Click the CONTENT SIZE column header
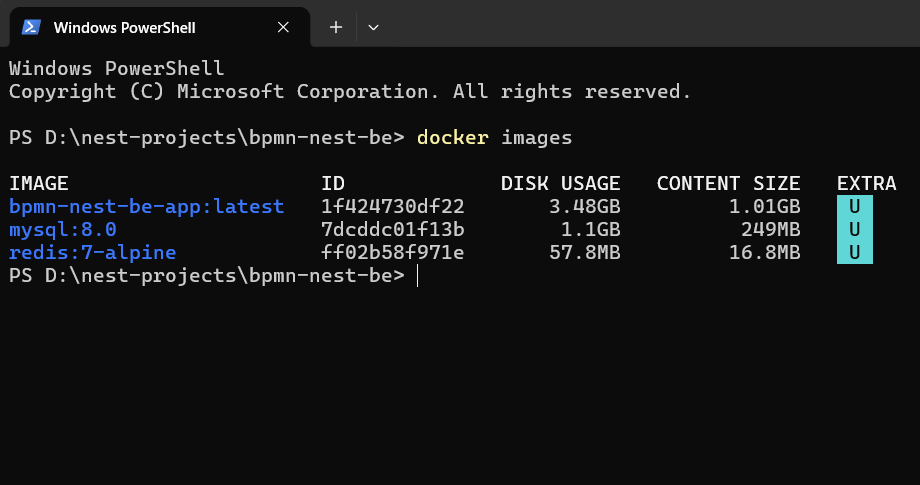920x485 pixels. click(728, 184)
